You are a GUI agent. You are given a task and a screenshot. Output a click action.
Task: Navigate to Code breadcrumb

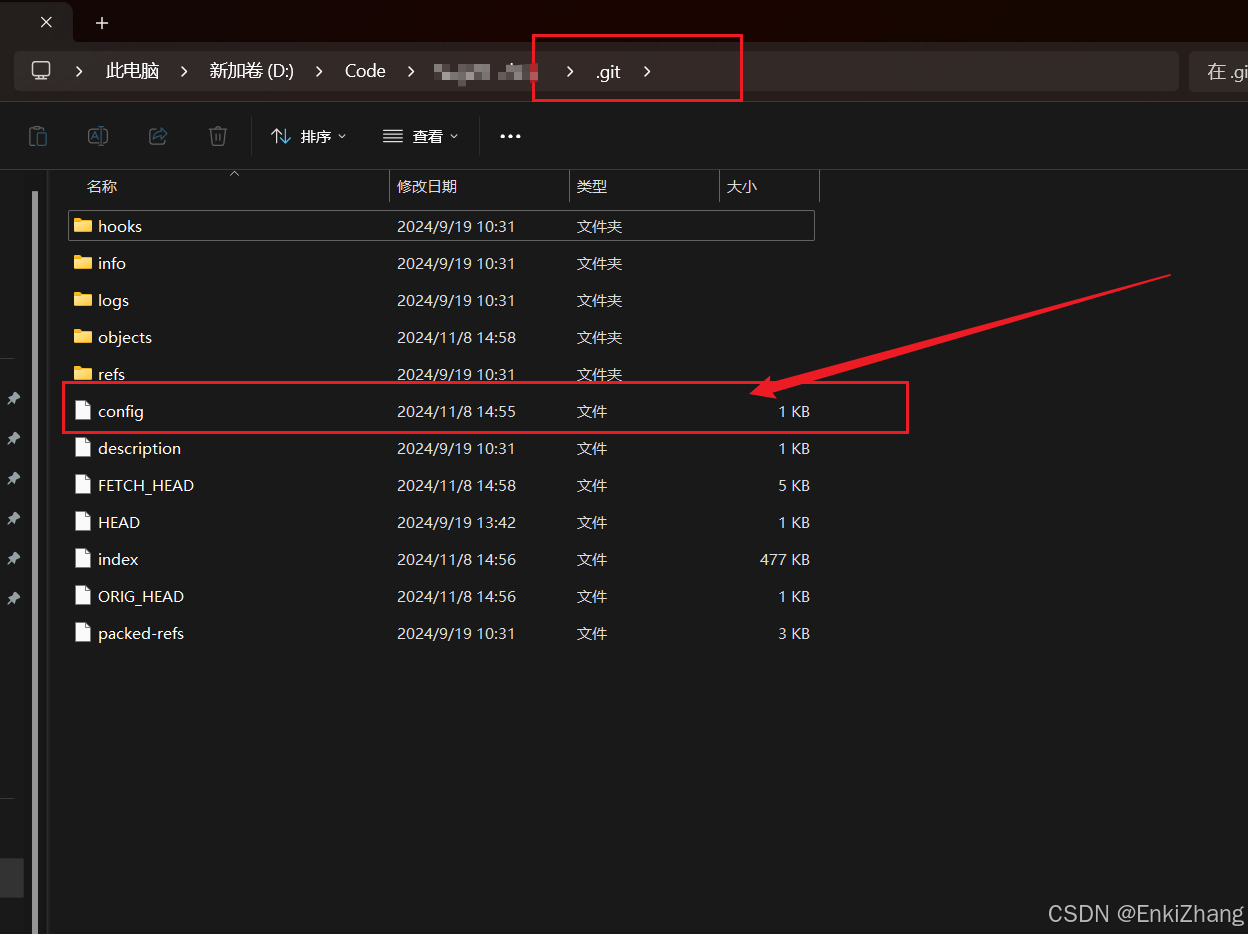click(x=365, y=71)
